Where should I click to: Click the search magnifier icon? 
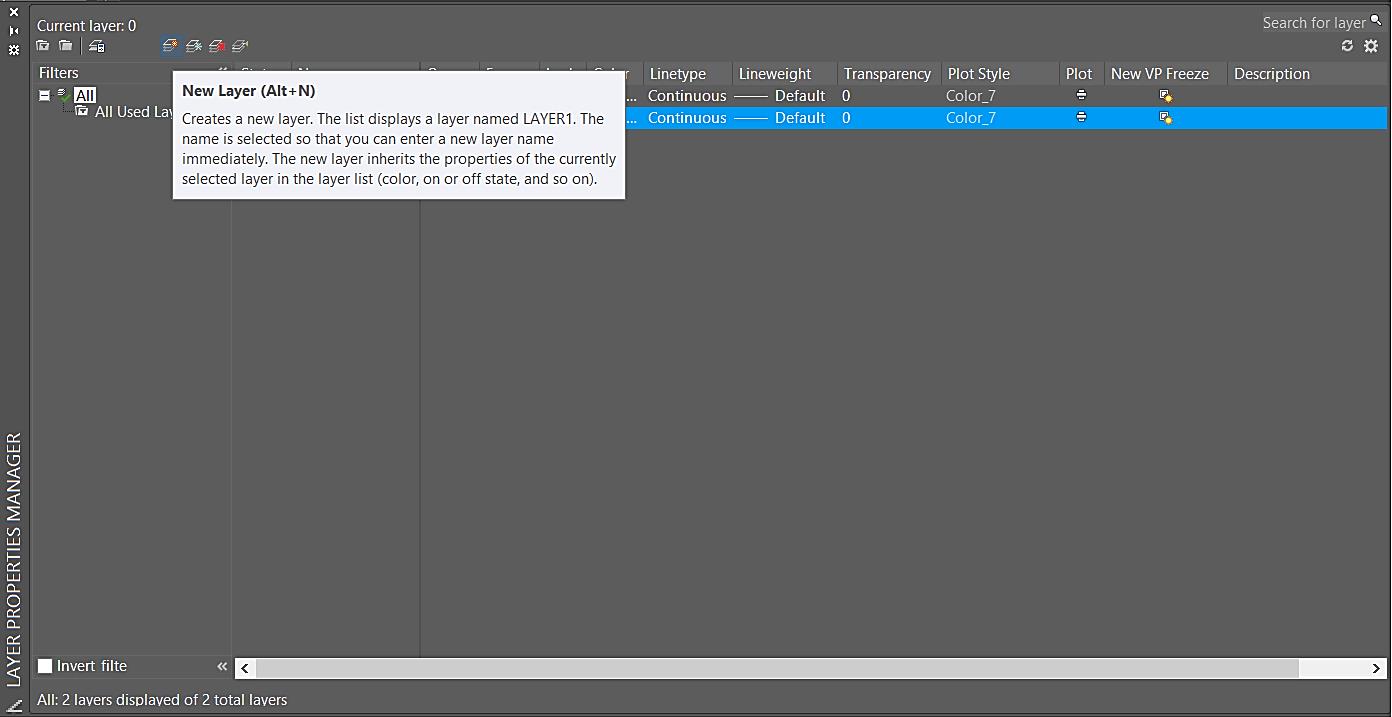click(1376, 21)
